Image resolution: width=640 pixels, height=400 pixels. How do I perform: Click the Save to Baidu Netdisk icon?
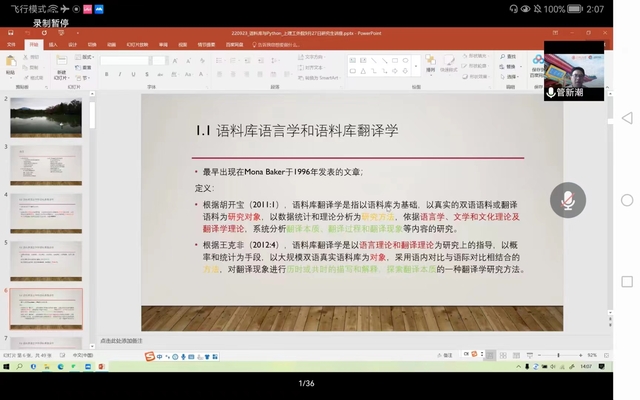[x=538, y=63]
